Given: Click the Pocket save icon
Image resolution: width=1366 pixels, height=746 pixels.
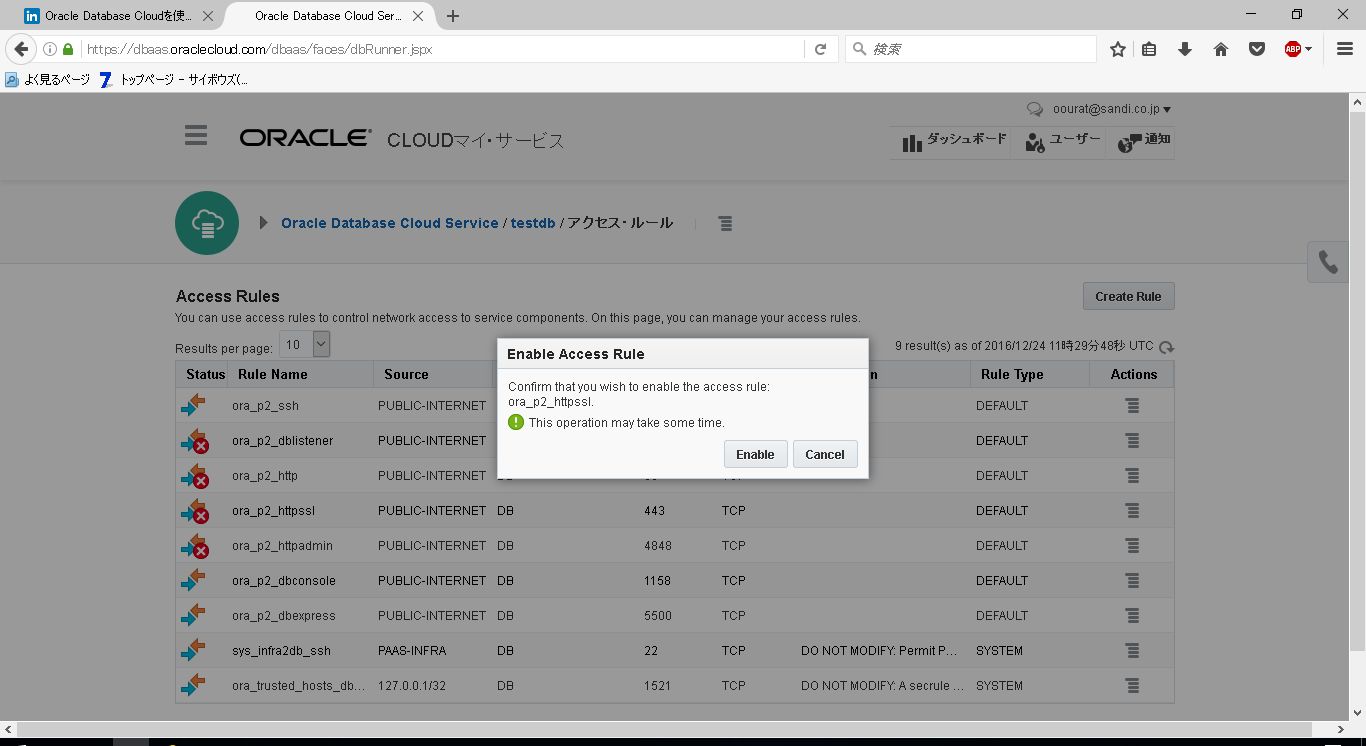Looking at the screenshot, I should 1257,49.
